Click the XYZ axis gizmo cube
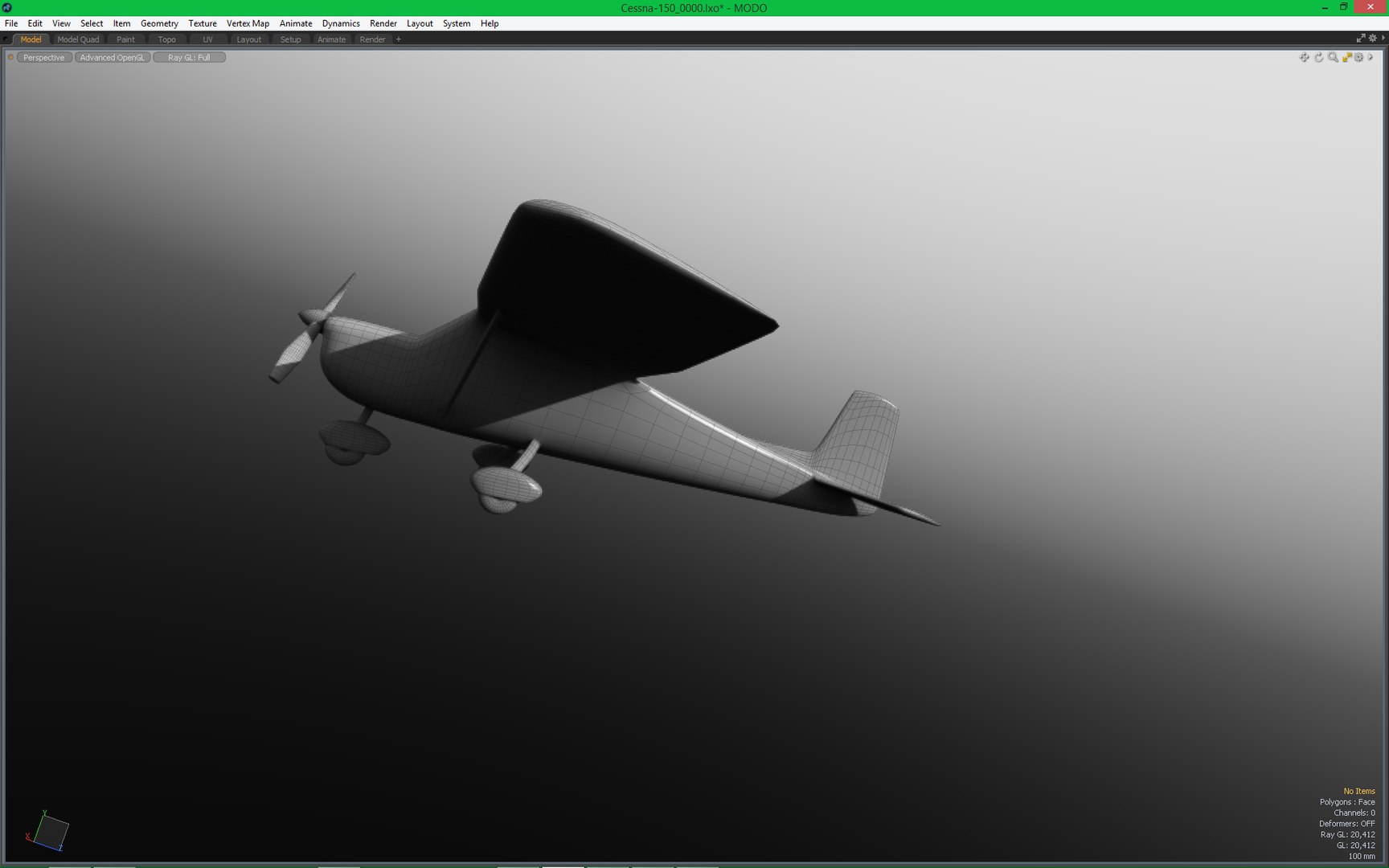This screenshot has width=1389, height=868. click(48, 831)
